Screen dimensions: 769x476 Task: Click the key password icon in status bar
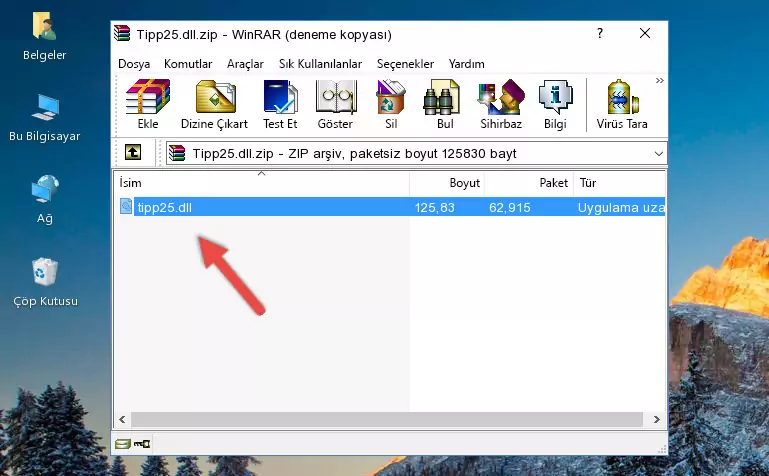(x=142, y=444)
